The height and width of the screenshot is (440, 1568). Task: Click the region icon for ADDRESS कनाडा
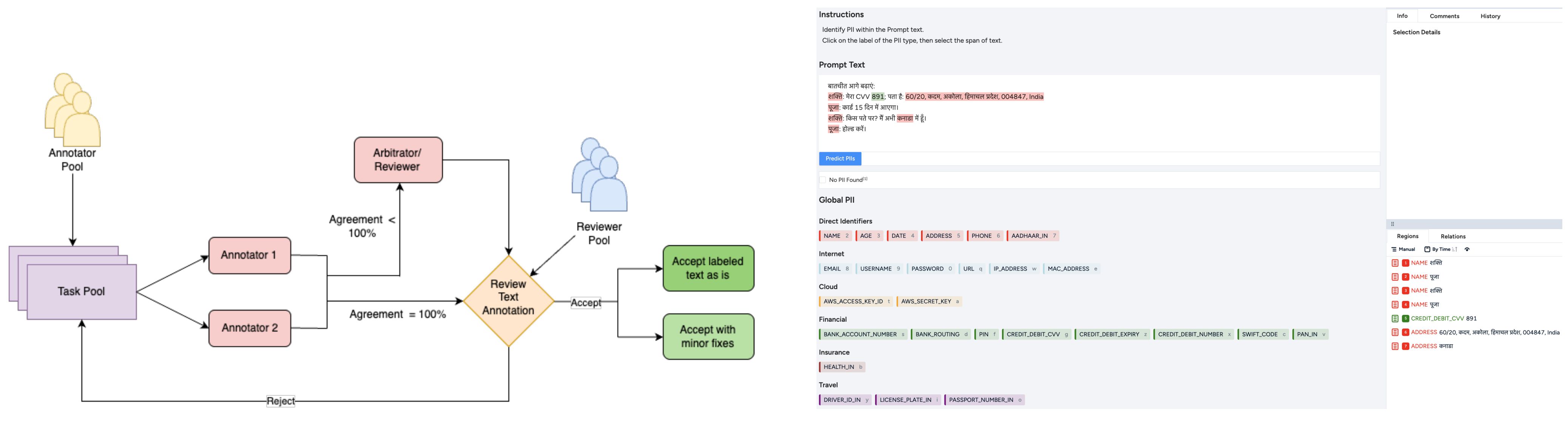(x=1395, y=346)
